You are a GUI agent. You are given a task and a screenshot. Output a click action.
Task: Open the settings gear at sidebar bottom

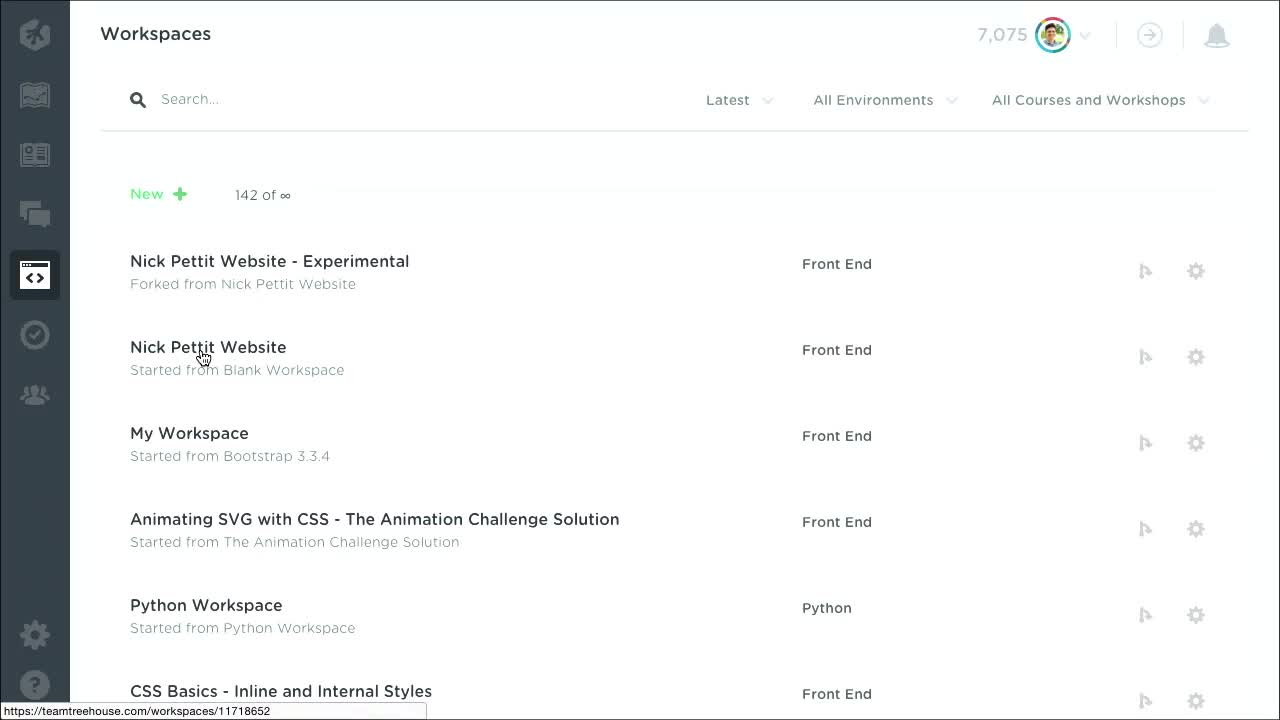35,634
